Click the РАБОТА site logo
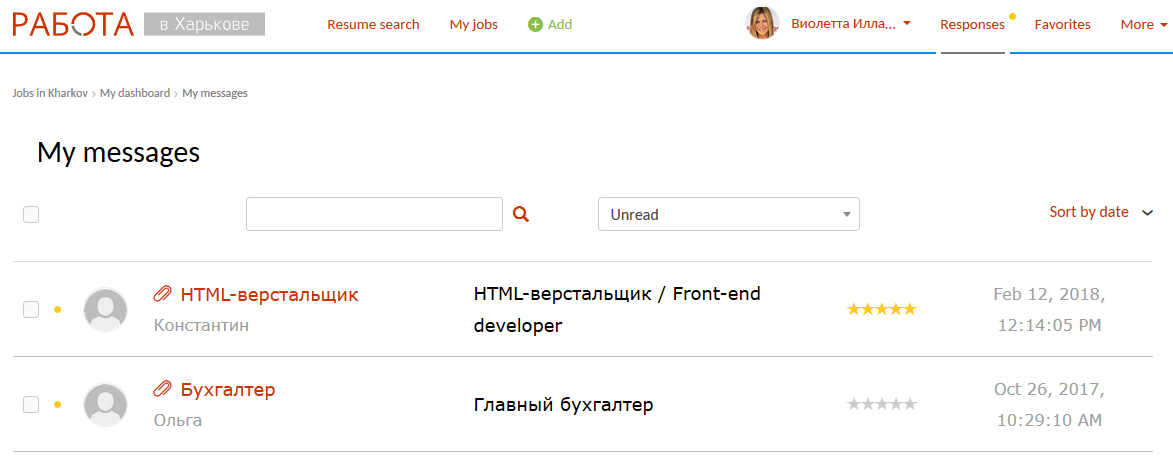Image resolution: width=1173 pixels, height=471 pixels. pos(73,24)
